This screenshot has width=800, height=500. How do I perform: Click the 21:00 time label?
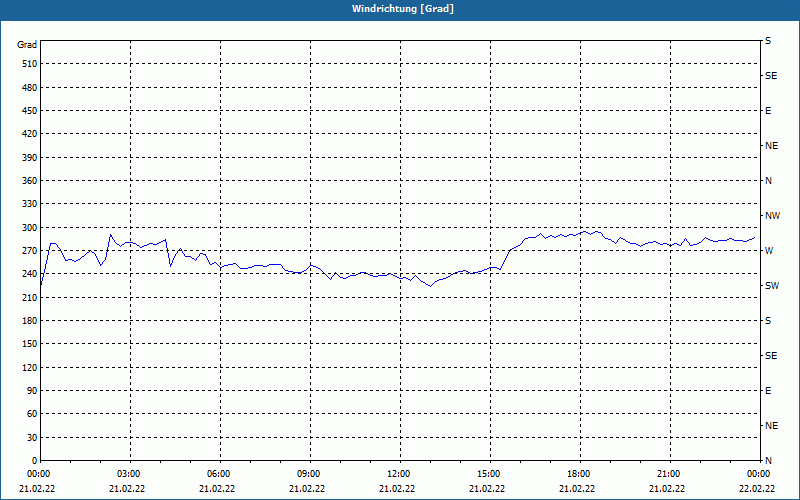[668, 474]
